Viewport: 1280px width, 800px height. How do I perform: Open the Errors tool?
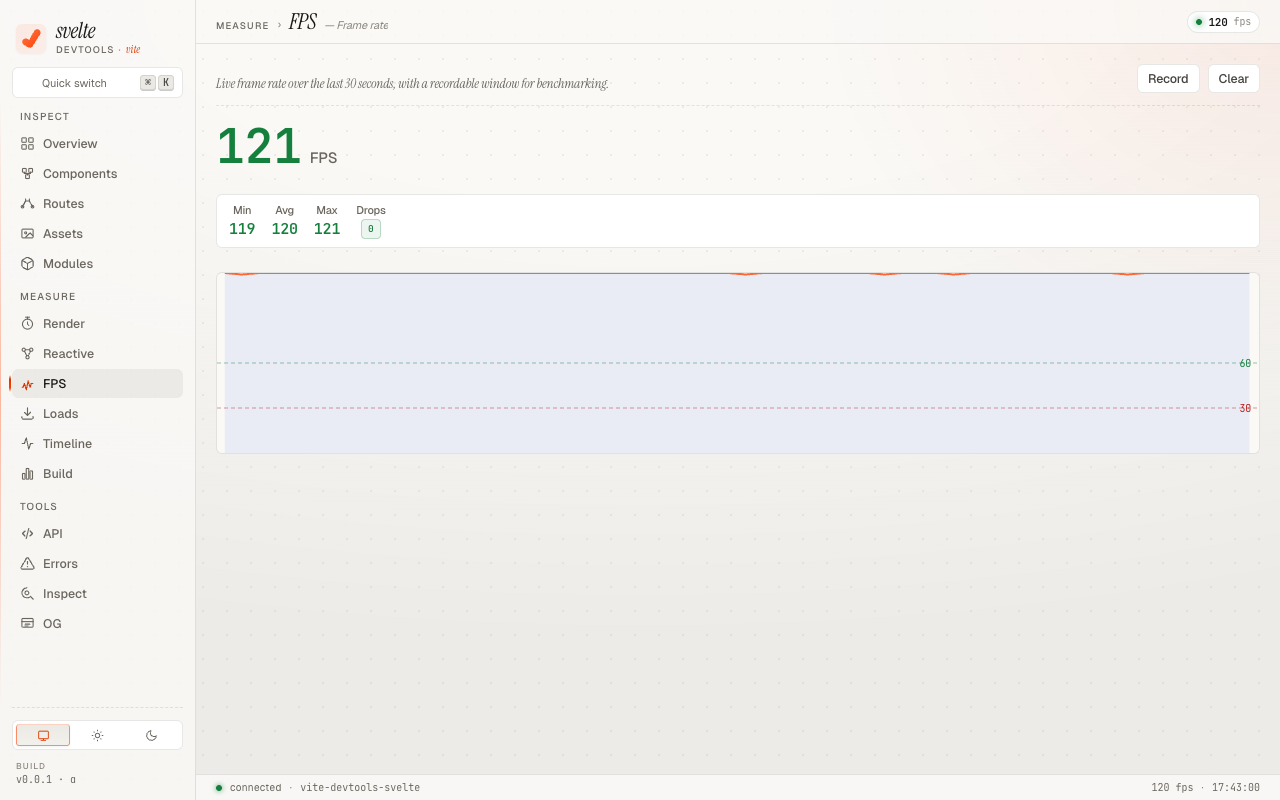click(x=97, y=563)
